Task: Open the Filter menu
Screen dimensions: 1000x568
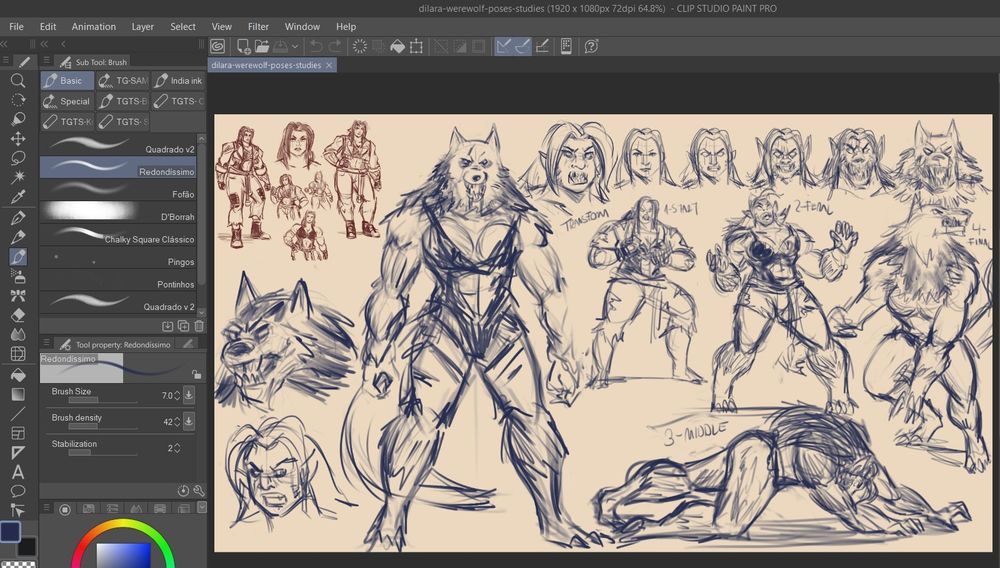Action: 258,27
